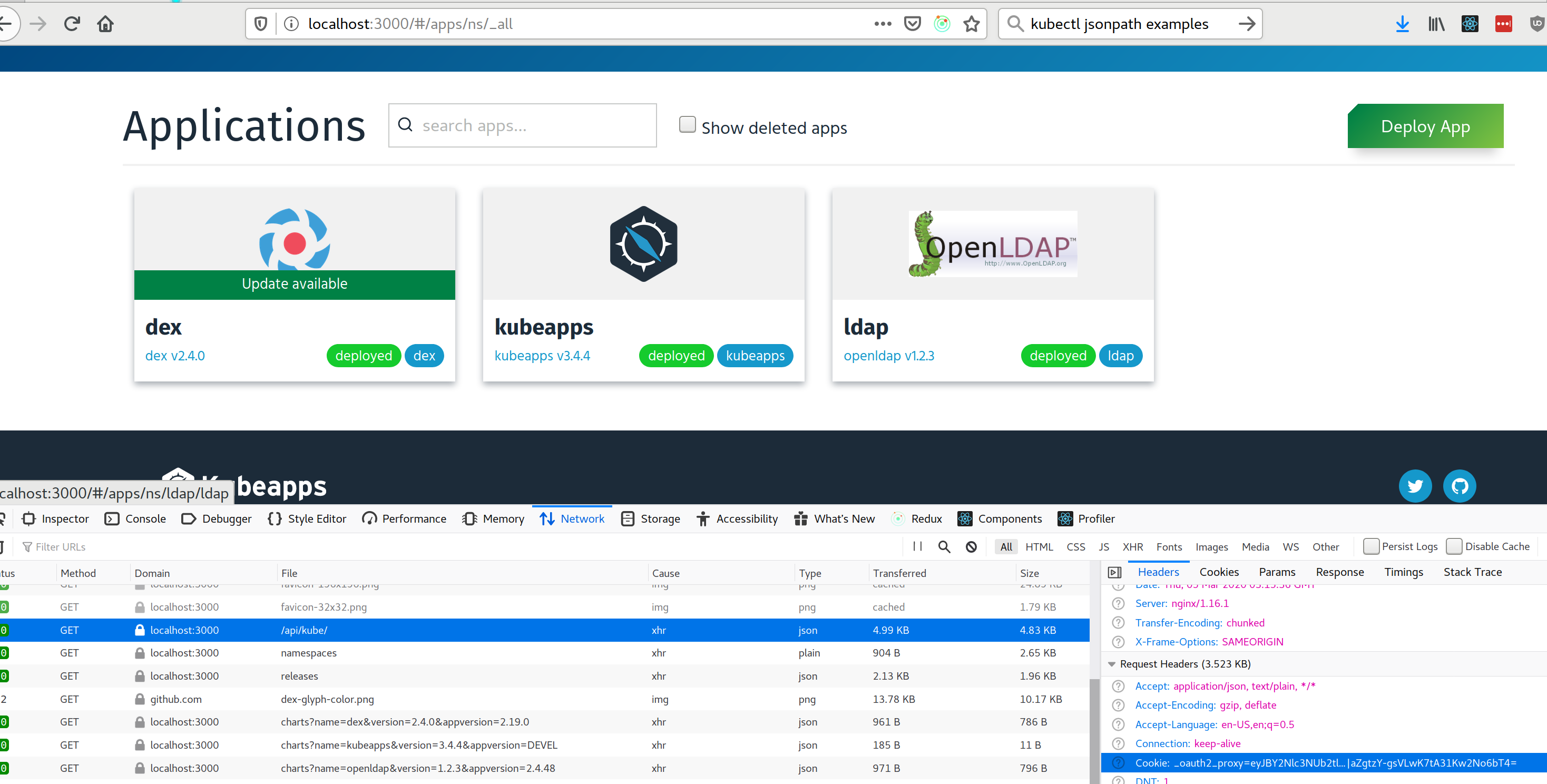Collapse the Request Headers section
Image resolution: width=1547 pixels, height=784 pixels.
(x=1112, y=664)
